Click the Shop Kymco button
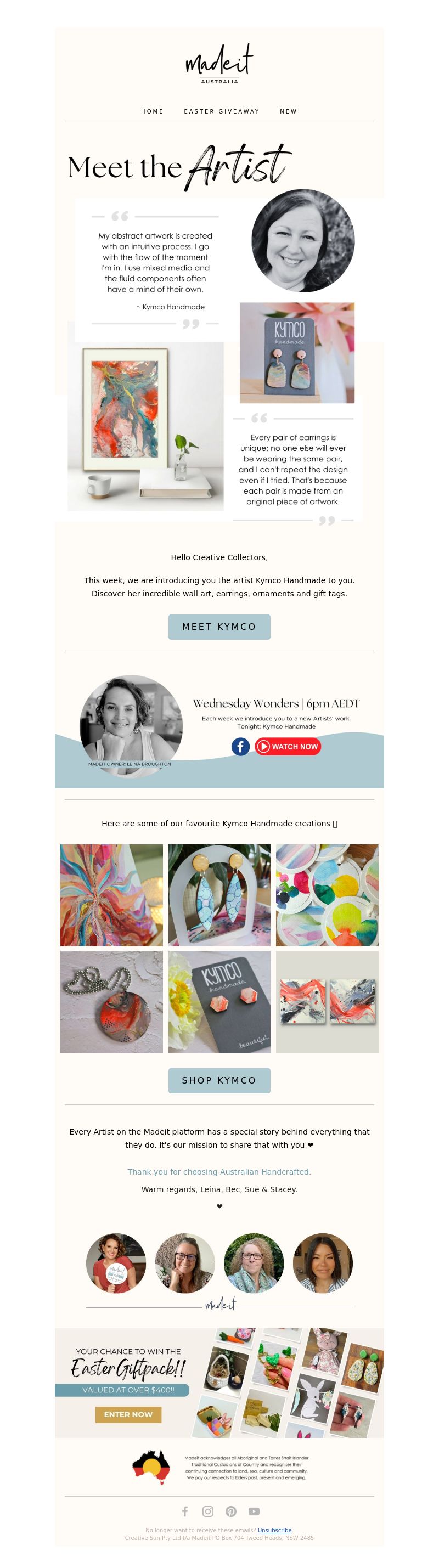 pos(219,1080)
